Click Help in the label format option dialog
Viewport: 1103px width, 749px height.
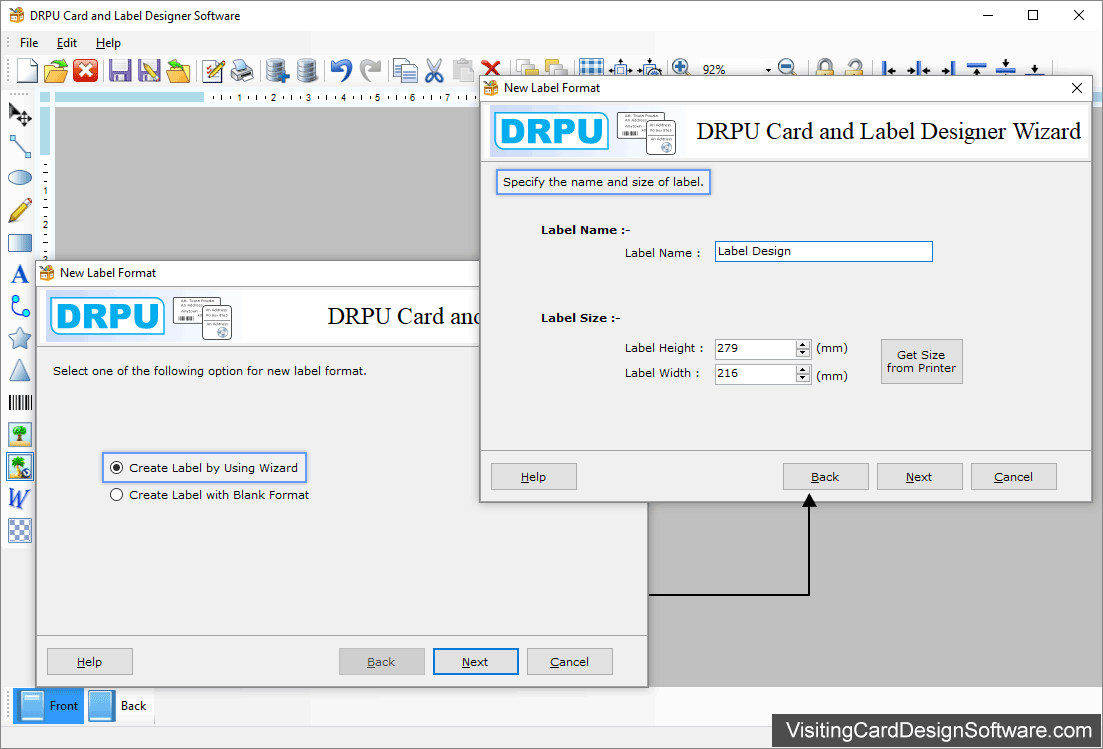89,662
